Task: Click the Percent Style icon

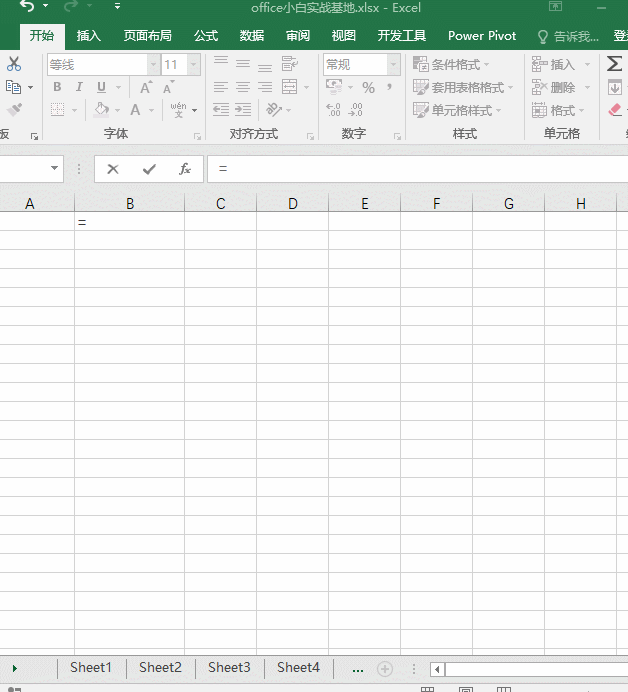Action: (x=368, y=88)
